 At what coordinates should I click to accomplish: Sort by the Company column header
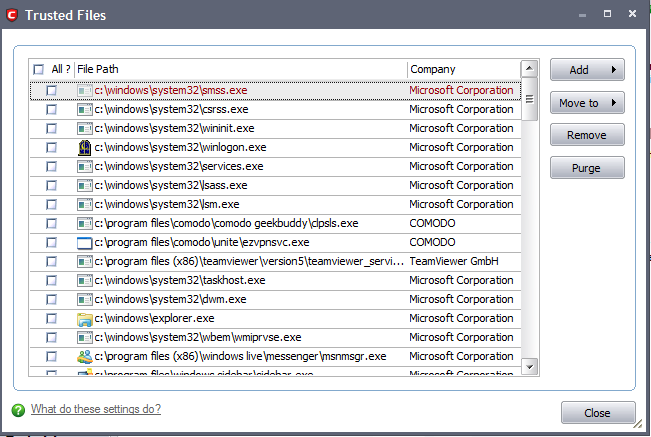462,69
